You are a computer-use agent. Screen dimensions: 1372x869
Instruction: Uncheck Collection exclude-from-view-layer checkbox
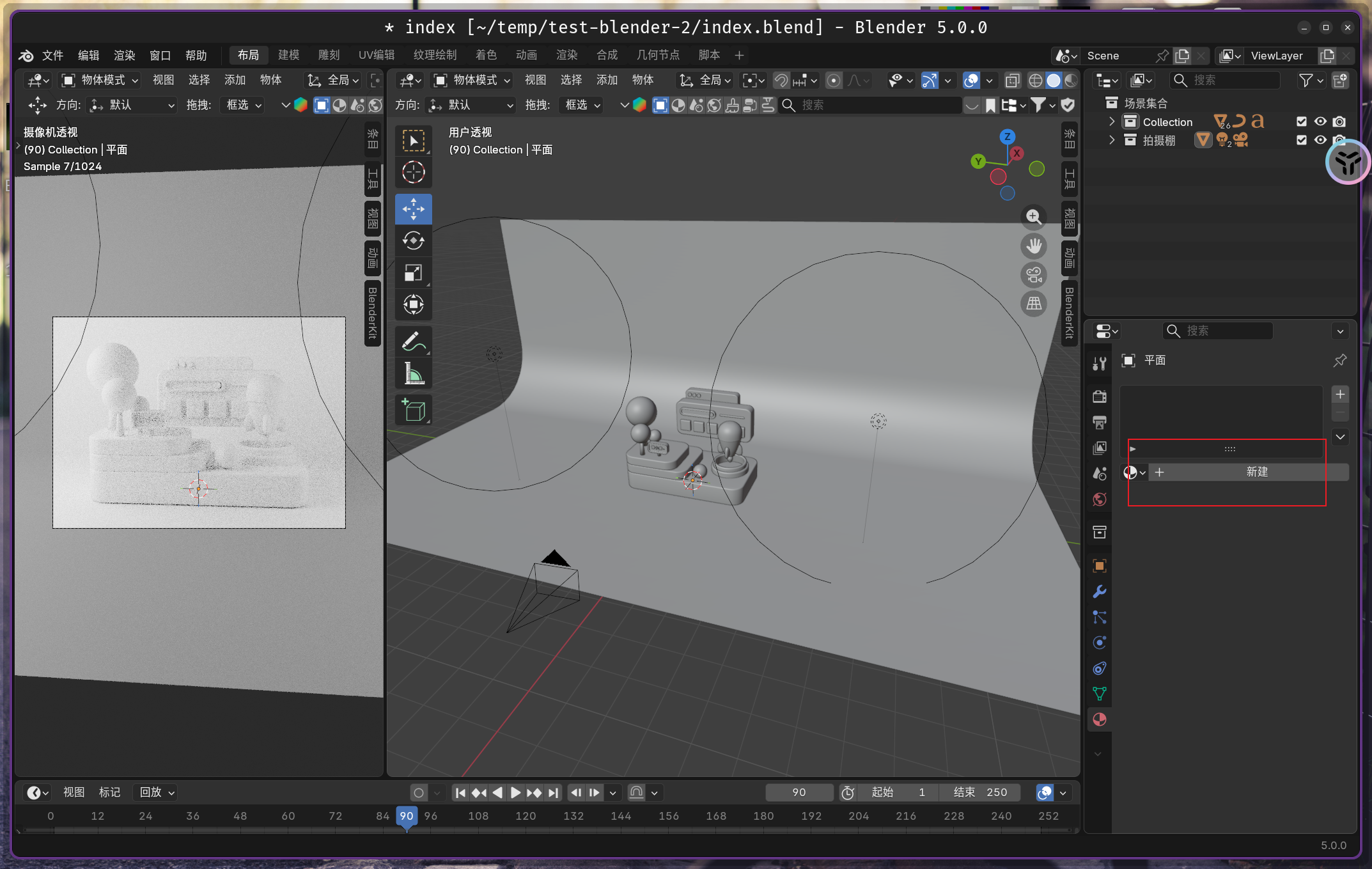pyautogui.click(x=1301, y=121)
